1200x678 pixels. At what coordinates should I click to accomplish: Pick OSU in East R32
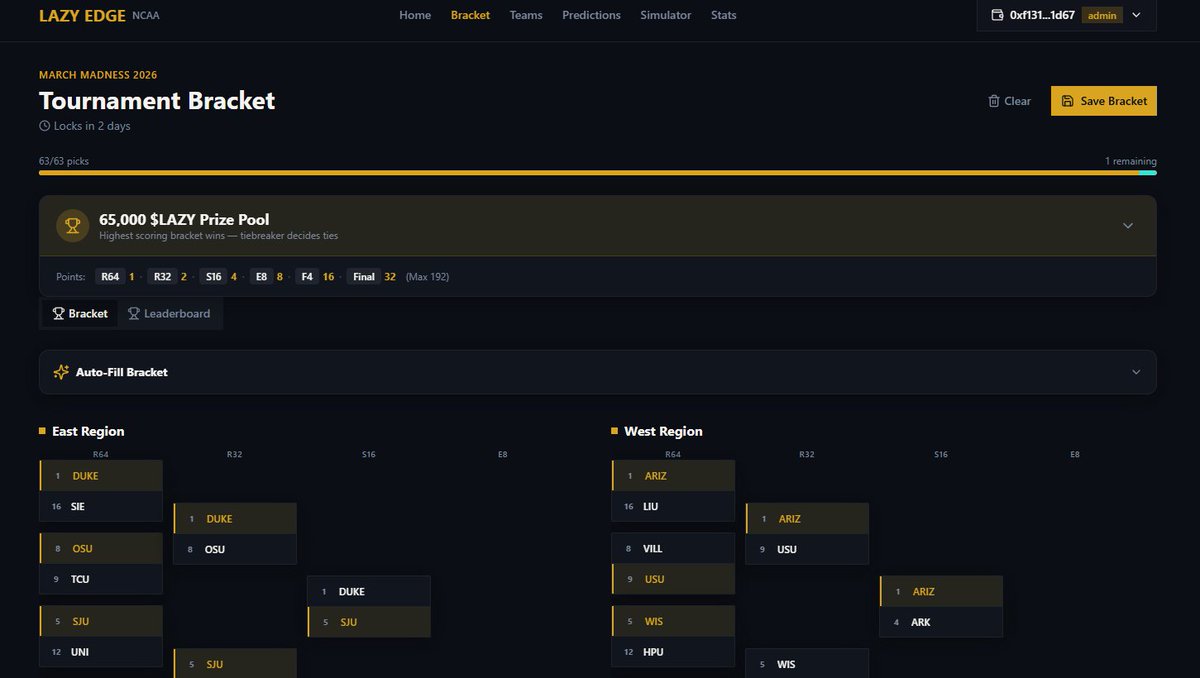pyautogui.click(x=235, y=549)
